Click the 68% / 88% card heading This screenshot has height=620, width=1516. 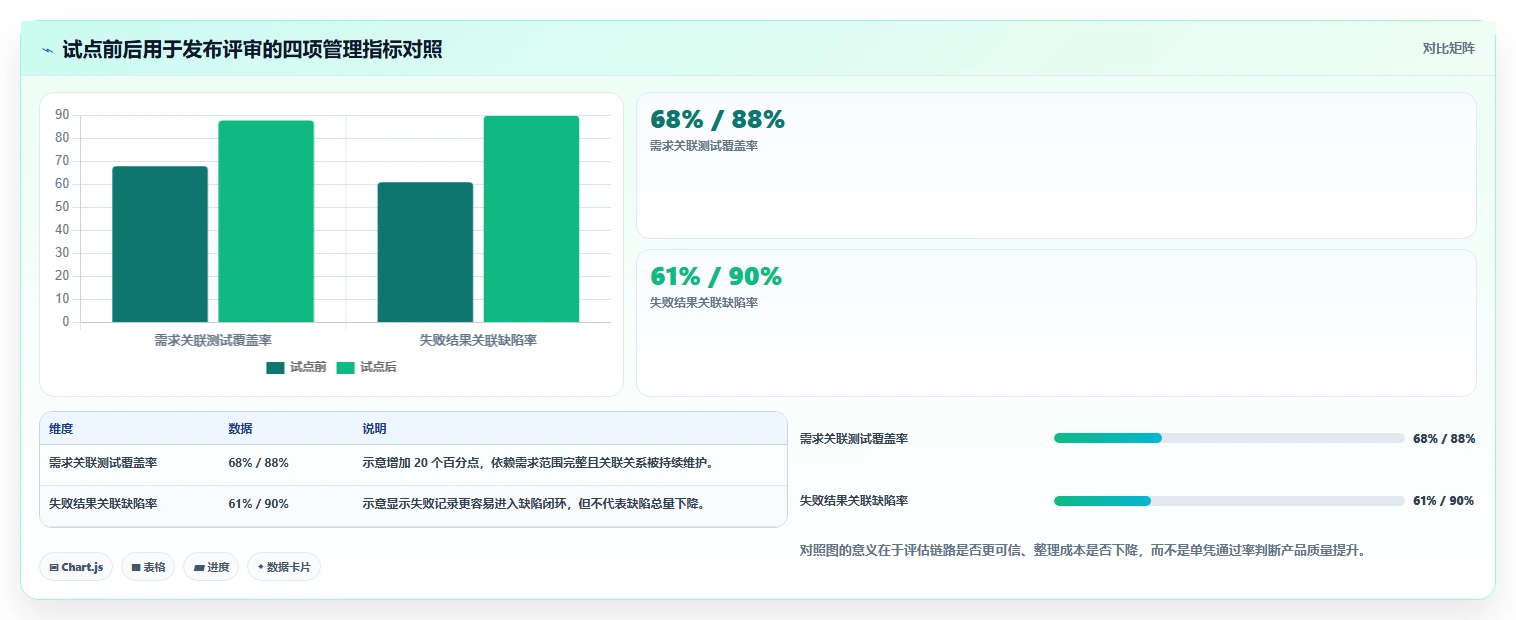point(717,119)
